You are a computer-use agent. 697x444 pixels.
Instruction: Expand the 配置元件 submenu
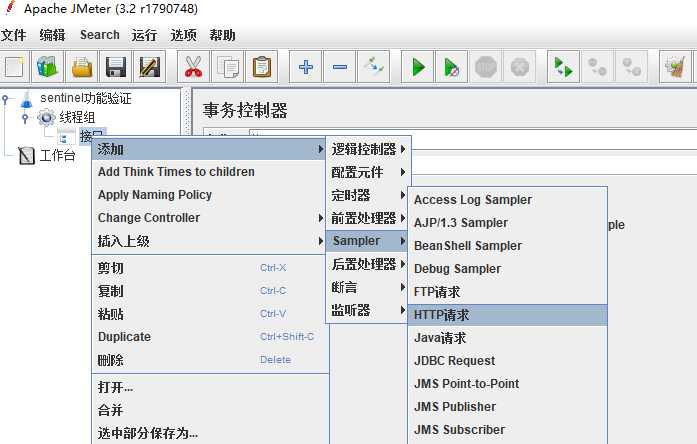(x=368, y=172)
